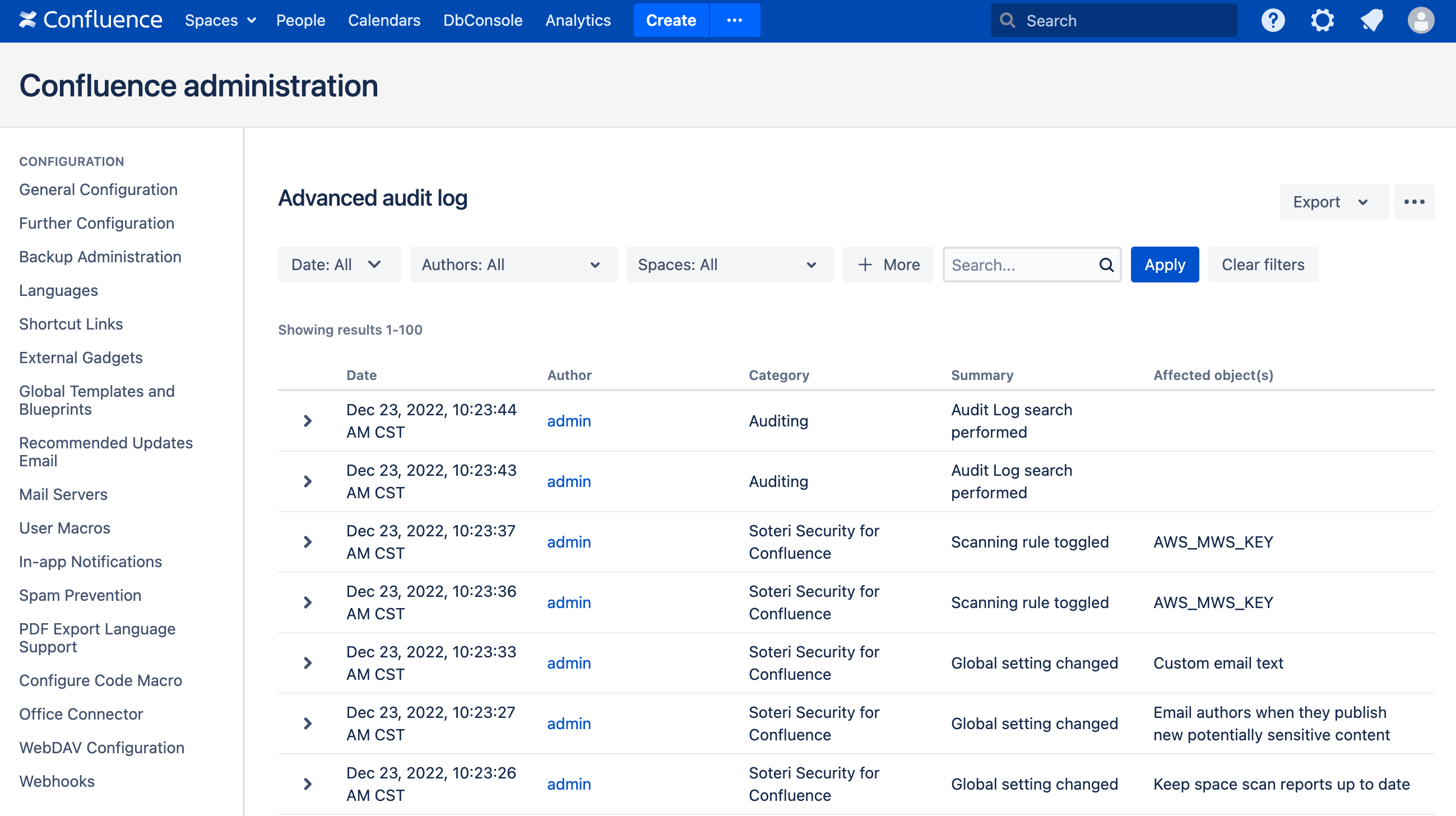The height and width of the screenshot is (816, 1456).
Task: Open the Authors: All dropdown
Action: pyautogui.click(x=513, y=265)
